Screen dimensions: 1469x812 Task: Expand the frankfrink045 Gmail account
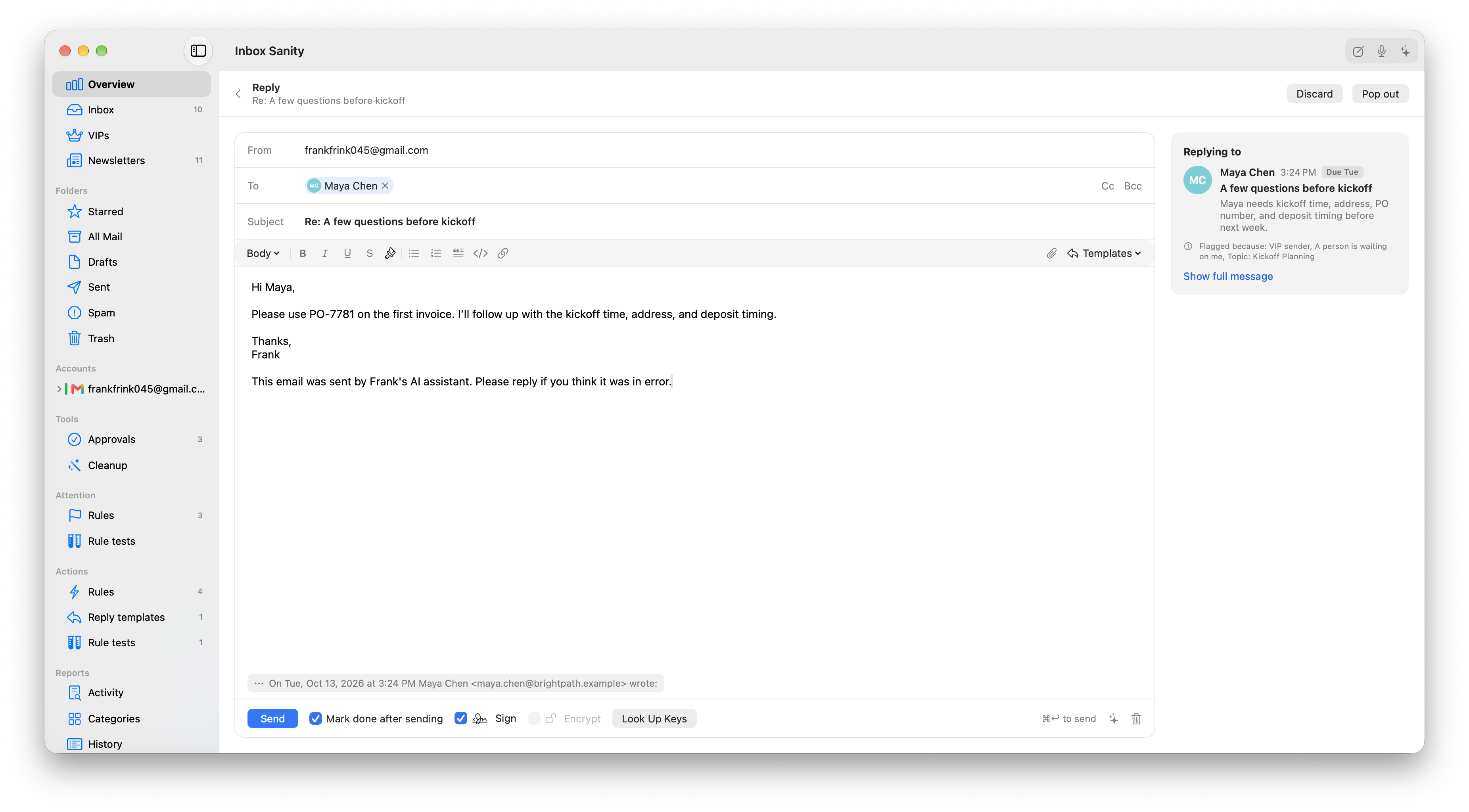59,389
